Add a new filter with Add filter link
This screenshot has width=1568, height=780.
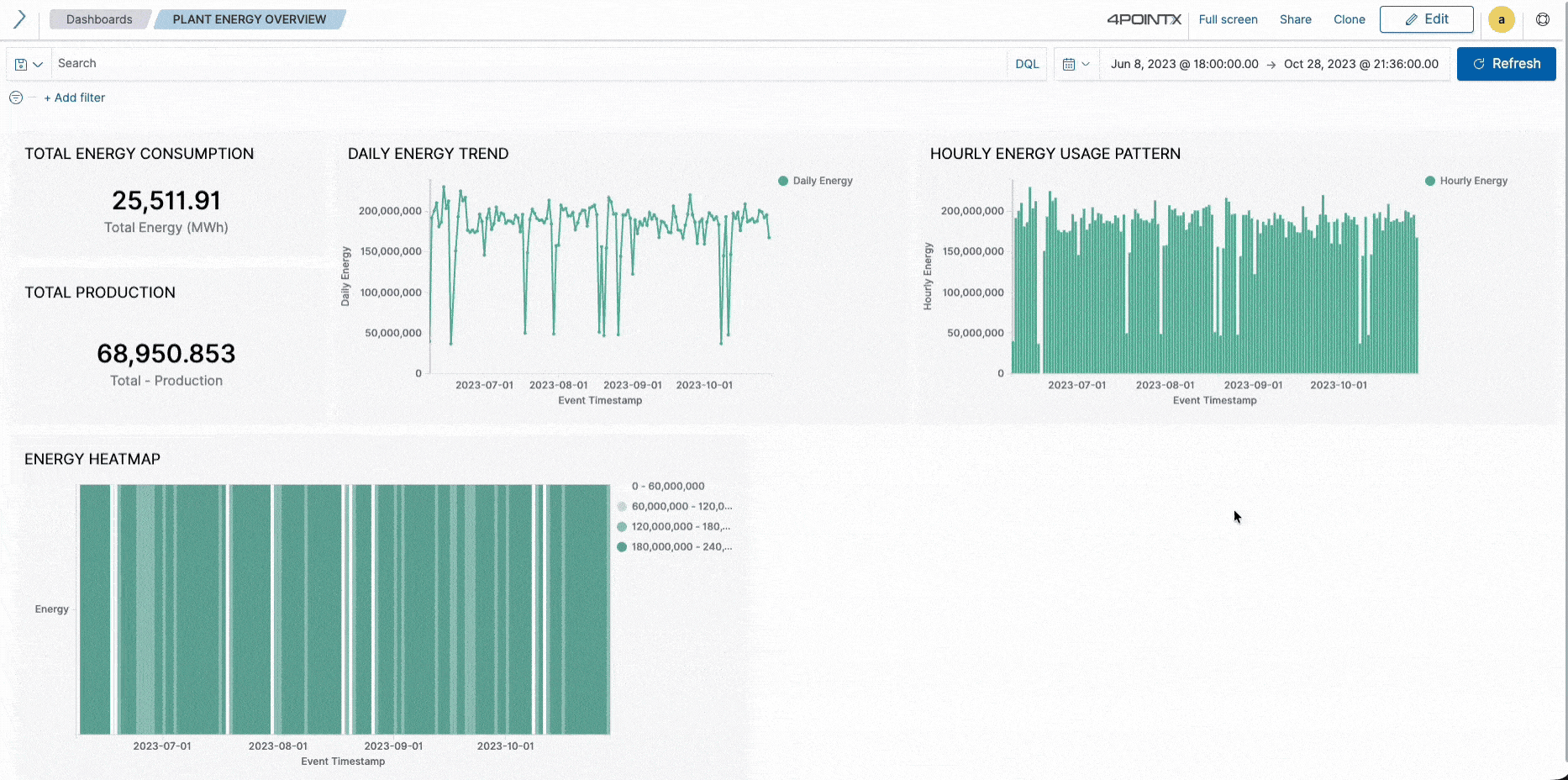coord(75,97)
